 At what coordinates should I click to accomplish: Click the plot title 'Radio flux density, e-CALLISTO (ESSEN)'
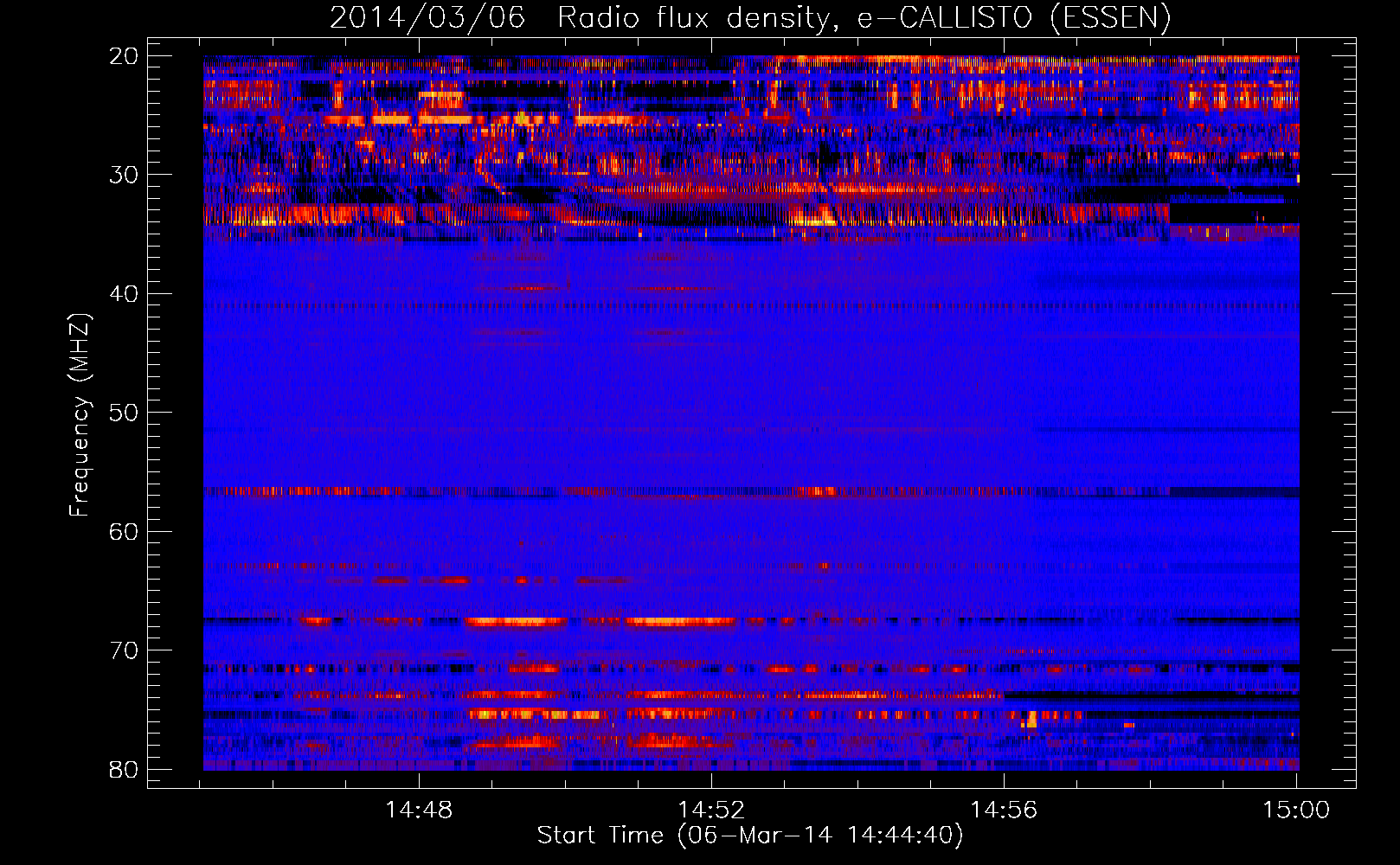tap(864, 18)
